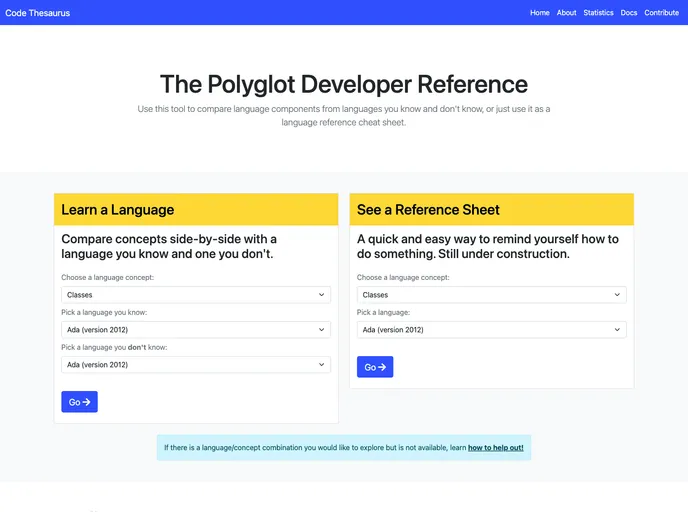The width and height of the screenshot is (688, 512).
Task: Click 'Pick a language:' label
Action: pos(383,312)
